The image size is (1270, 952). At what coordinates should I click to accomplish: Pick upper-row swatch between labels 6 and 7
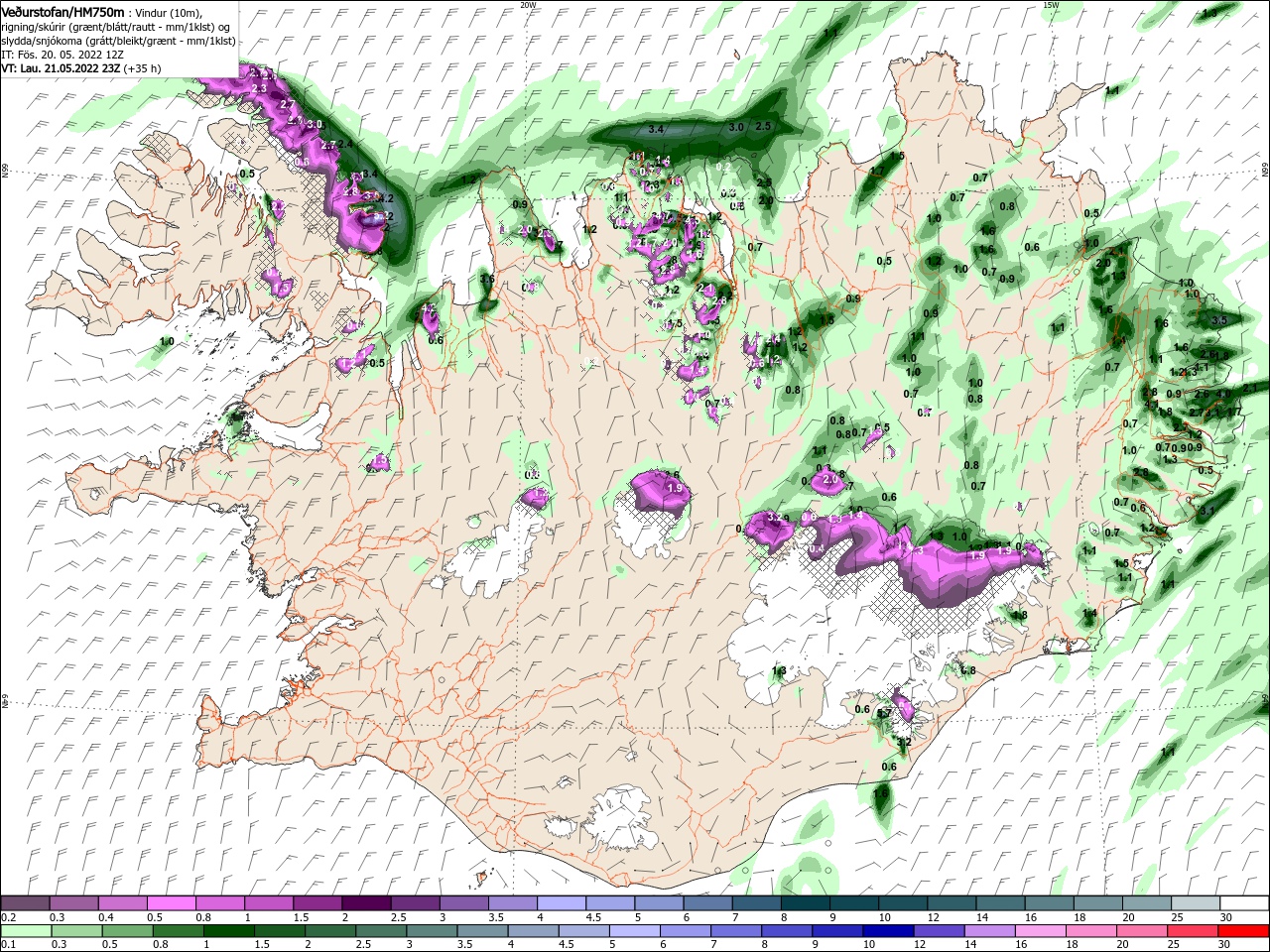coord(706,902)
